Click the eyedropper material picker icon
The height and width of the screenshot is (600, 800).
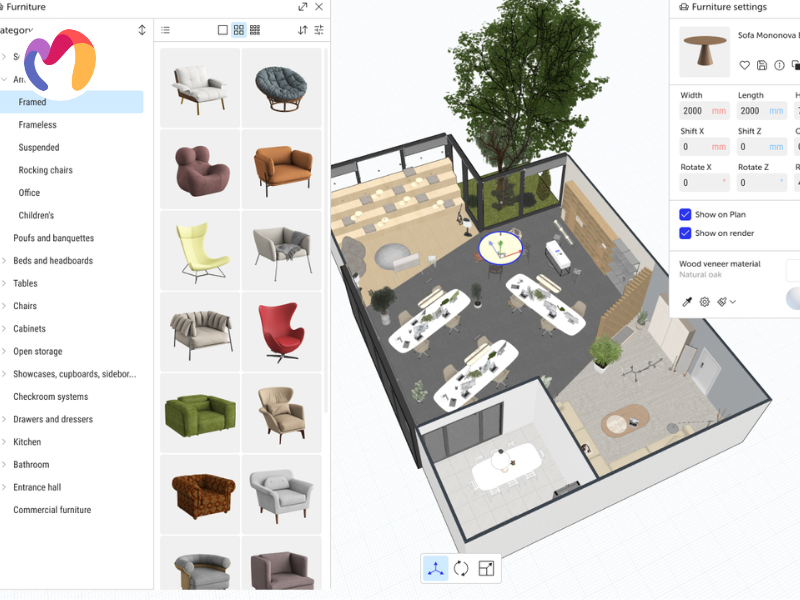tap(687, 301)
